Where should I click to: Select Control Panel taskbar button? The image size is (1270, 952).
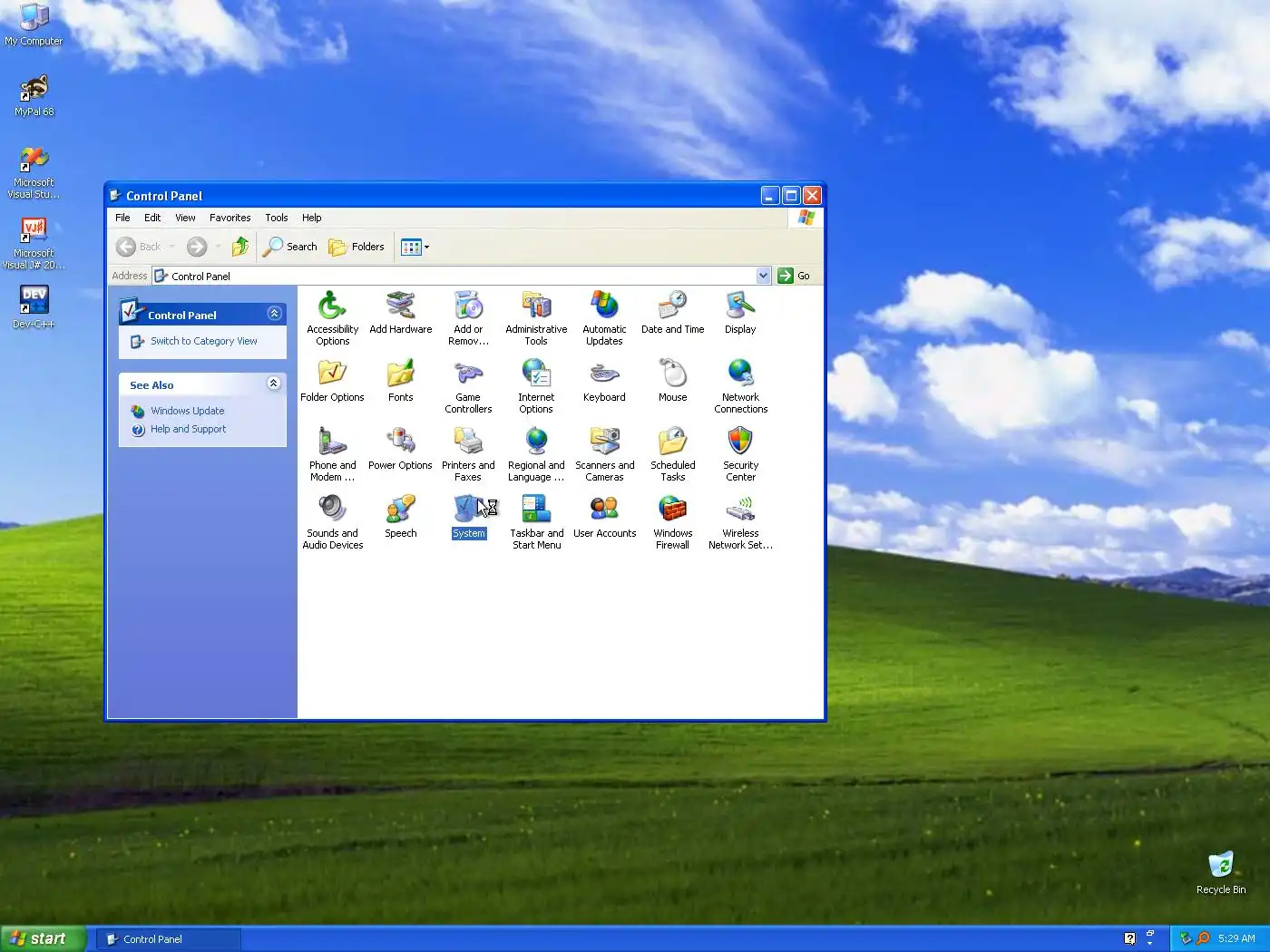tap(169, 939)
